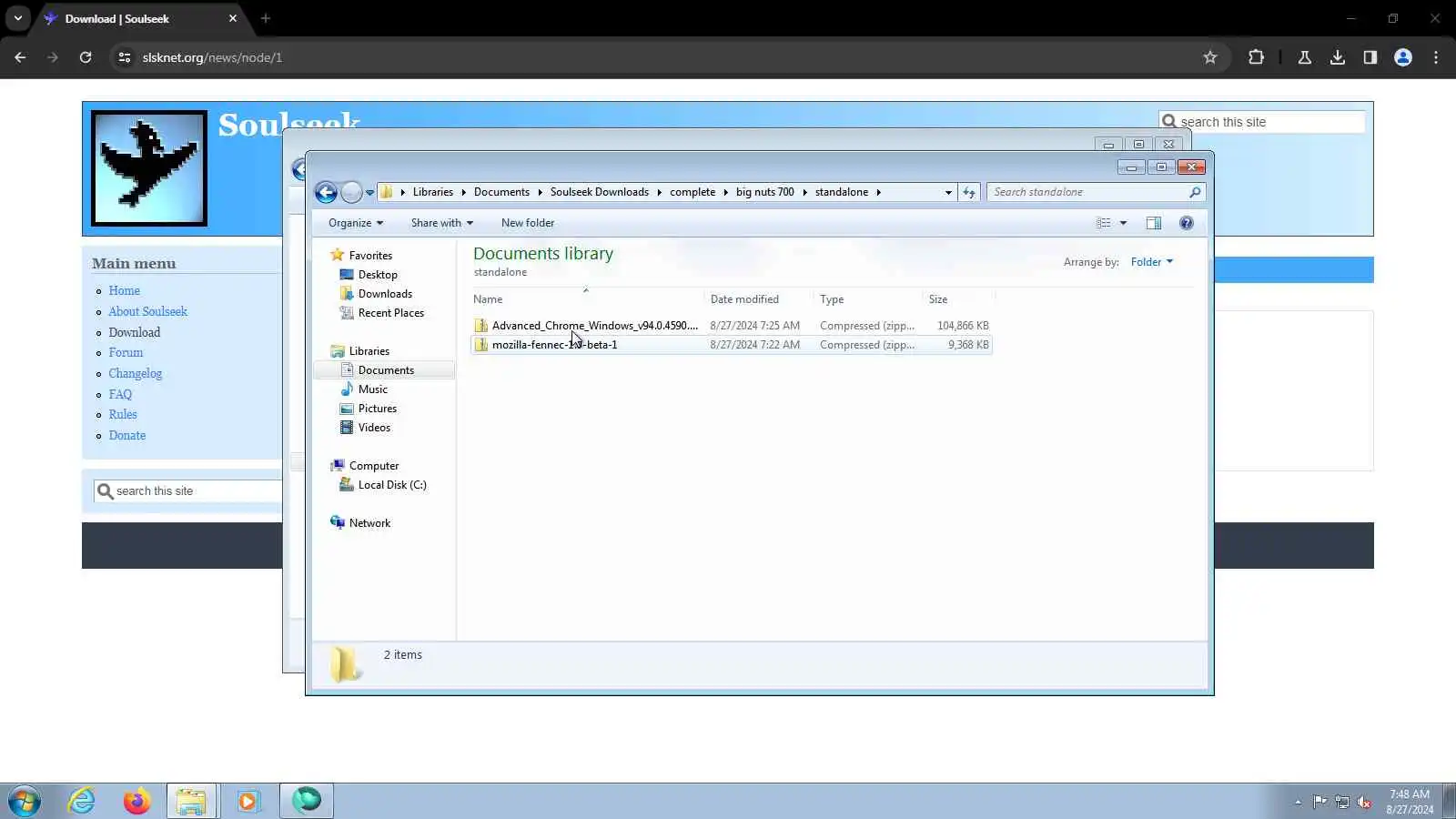The width and height of the screenshot is (1456, 819).
Task: Select Network in the navigation pane
Action: pyautogui.click(x=369, y=523)
